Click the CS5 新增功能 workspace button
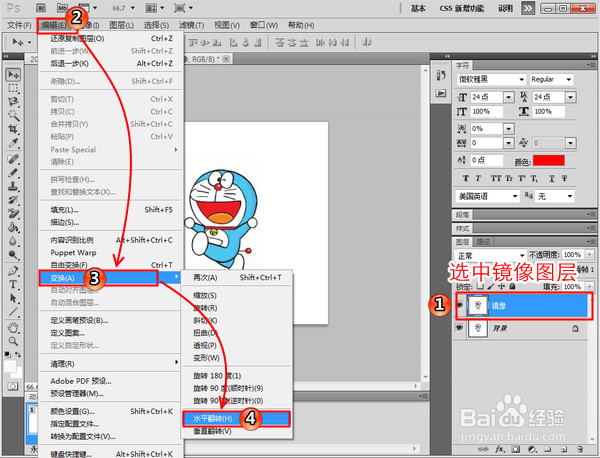This screenshot has height=458, width=600. point(461,8)
